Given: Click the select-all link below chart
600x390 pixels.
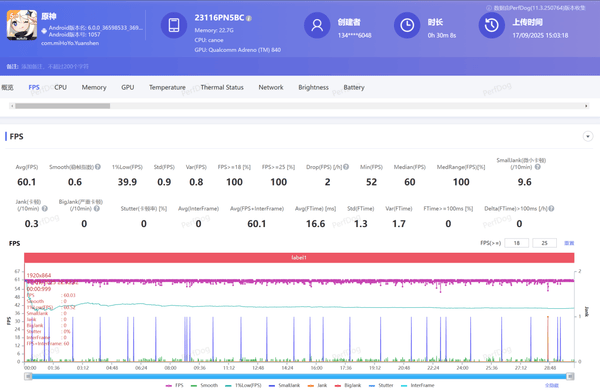Looking at the screenshot, I should point(551,385).
